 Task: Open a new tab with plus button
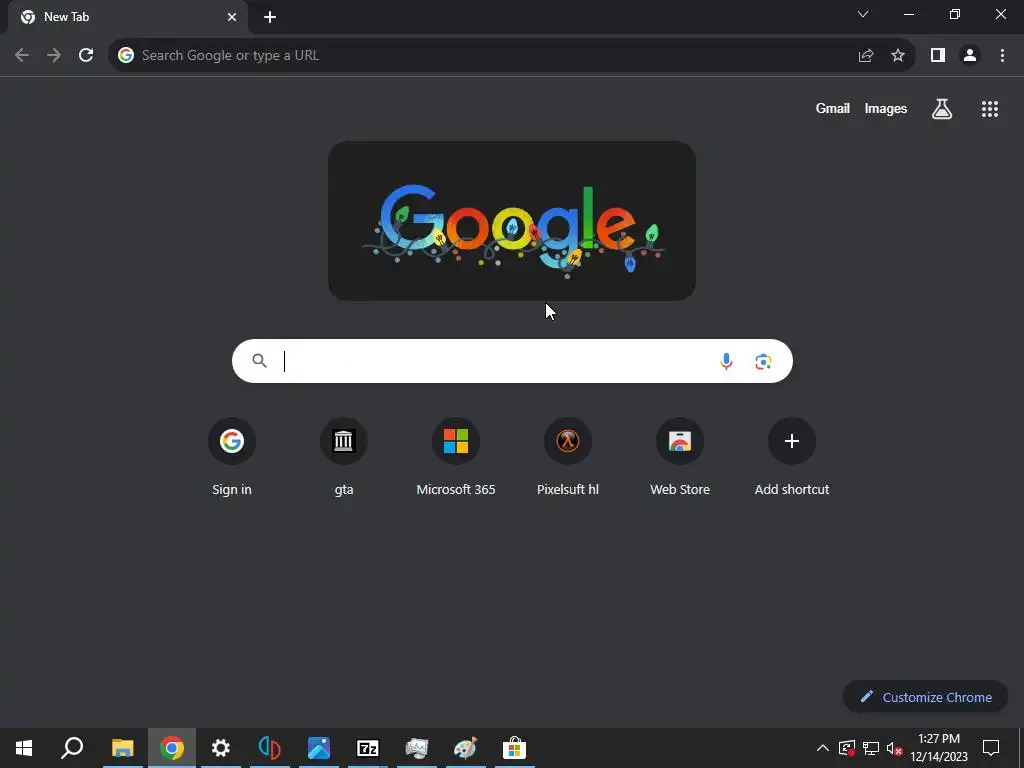(270, 17)
